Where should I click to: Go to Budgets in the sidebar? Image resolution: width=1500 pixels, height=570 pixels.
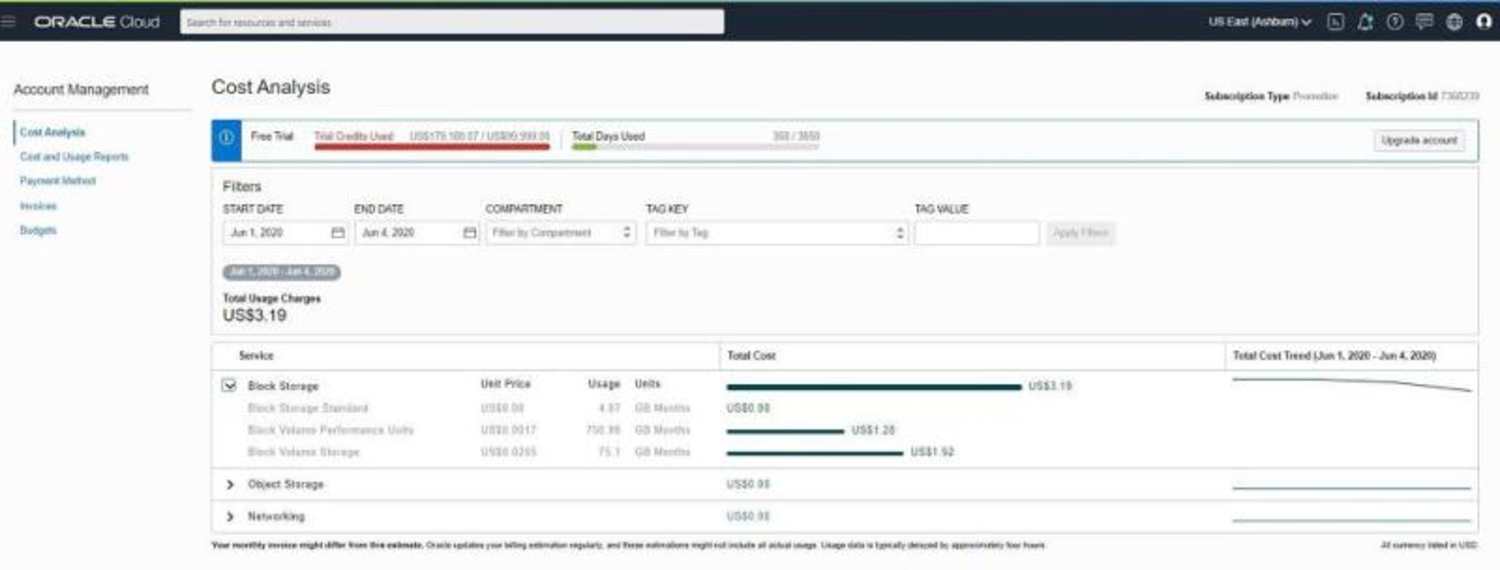click(x=38, y=230)
